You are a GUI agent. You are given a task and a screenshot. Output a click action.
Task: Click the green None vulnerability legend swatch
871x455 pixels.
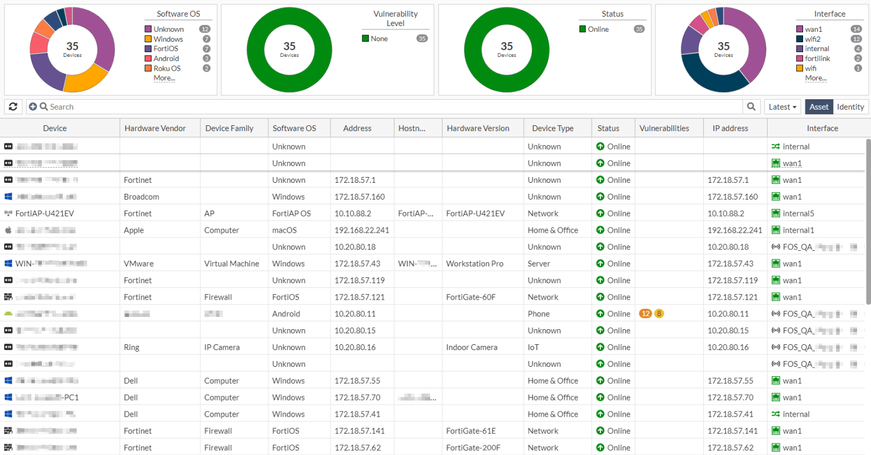click(x=366, y=38)
